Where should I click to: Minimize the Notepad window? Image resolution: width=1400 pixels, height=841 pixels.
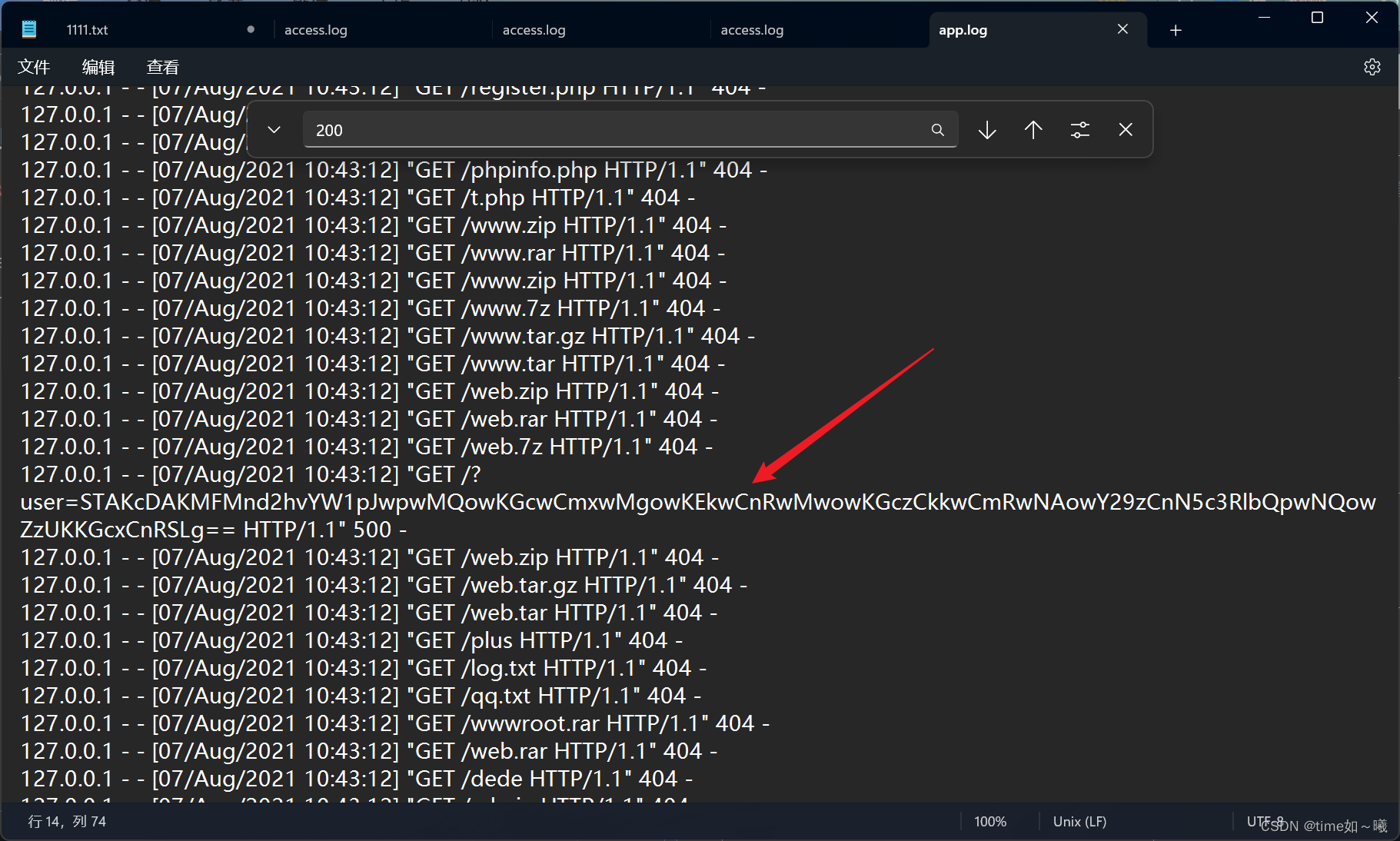pos(1264,17)
